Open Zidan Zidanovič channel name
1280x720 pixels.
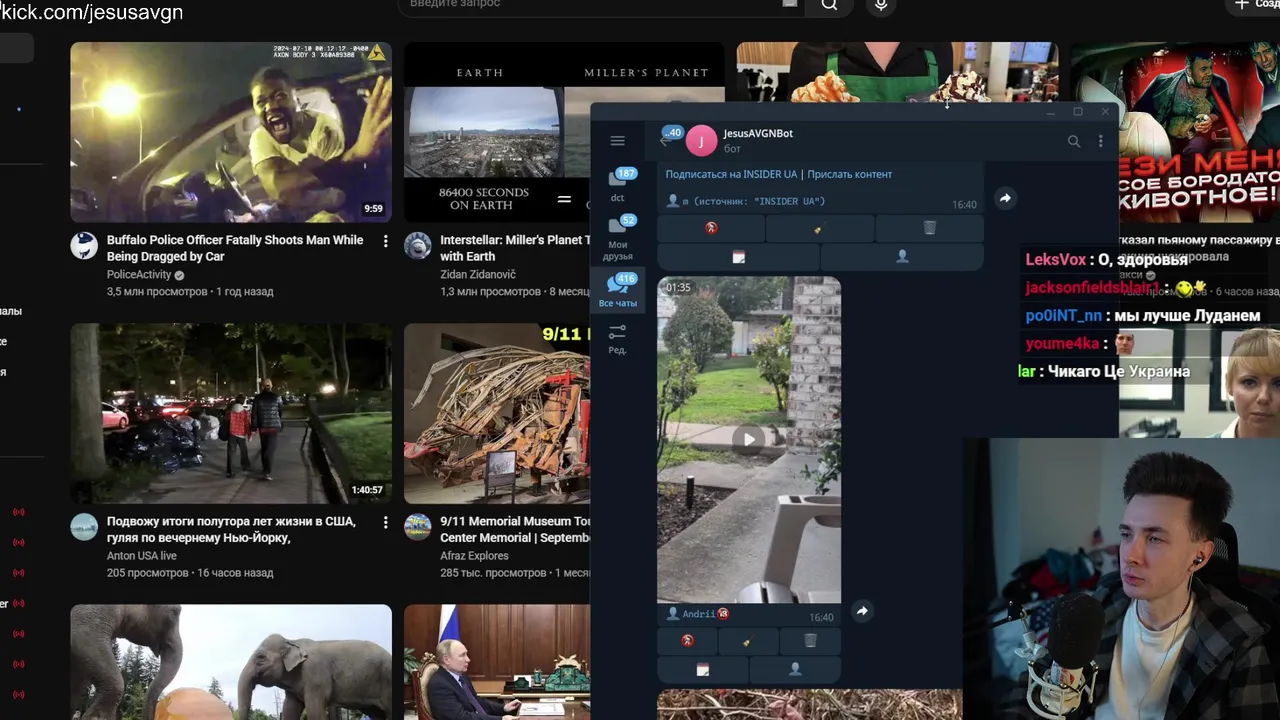(x=478, y=275)
